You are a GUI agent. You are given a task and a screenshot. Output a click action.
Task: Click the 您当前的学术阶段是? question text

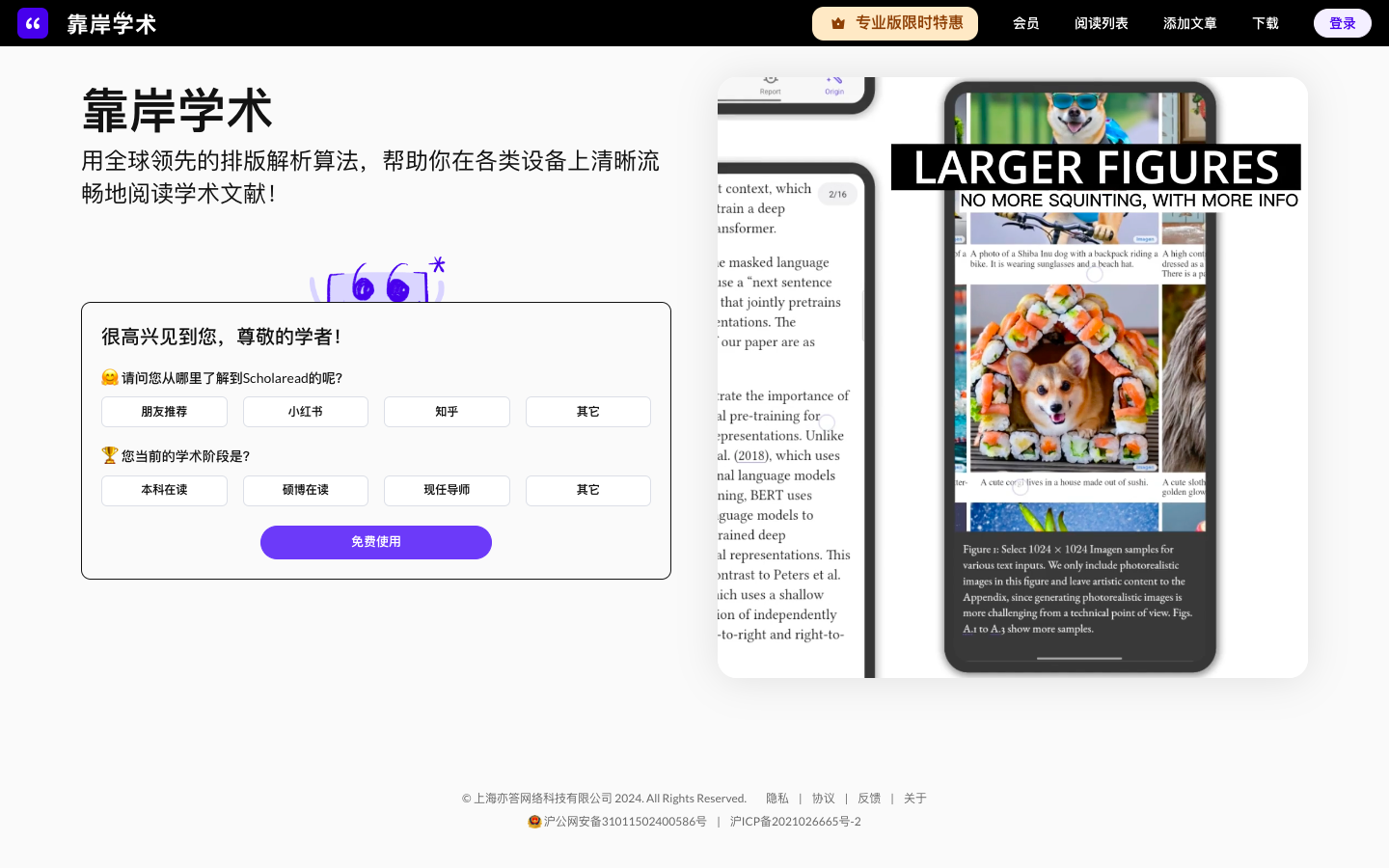(185, 456)
